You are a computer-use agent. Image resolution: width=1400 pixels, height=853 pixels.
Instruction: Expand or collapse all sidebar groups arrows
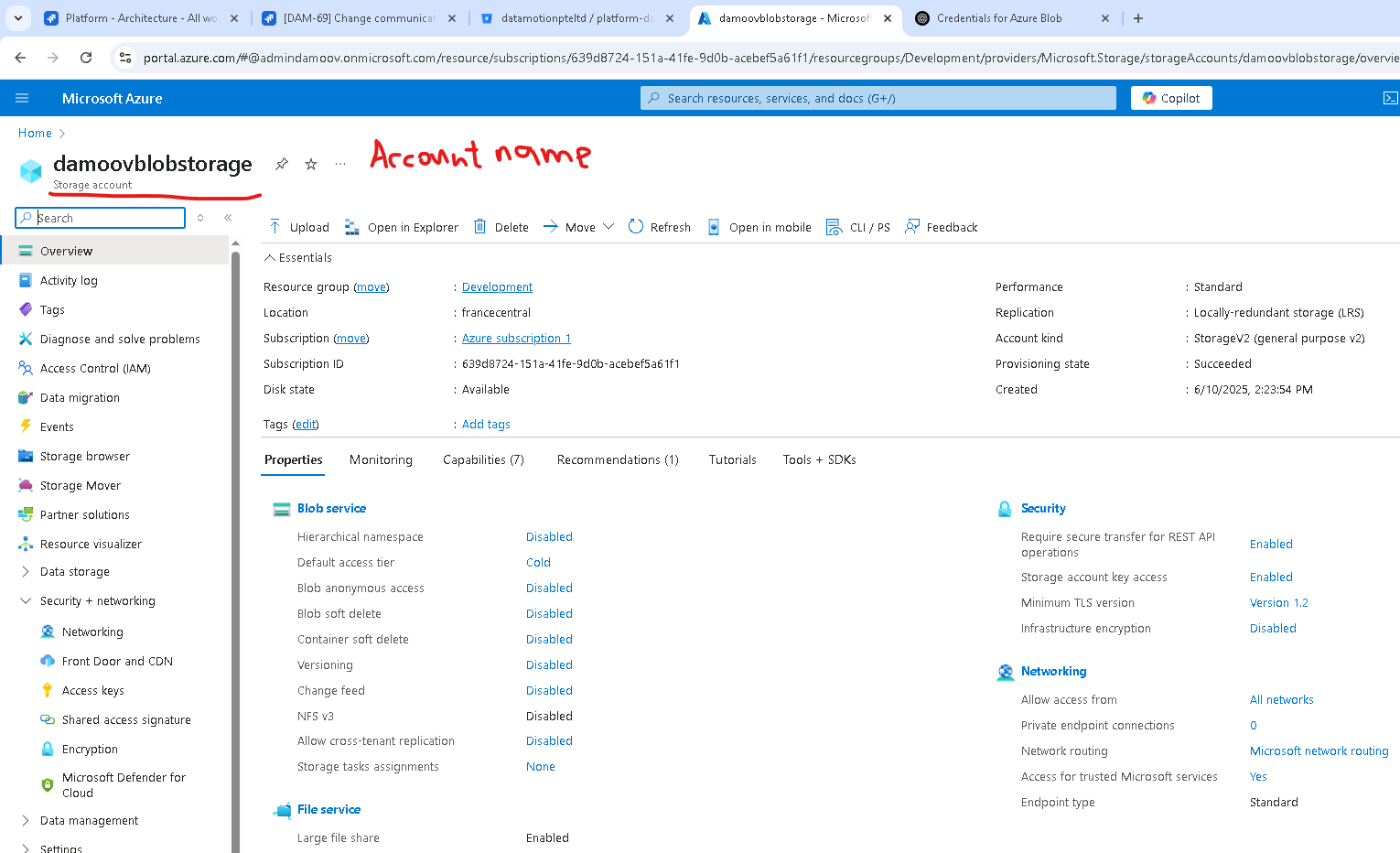pyautogui.click(x=200, y=218)
